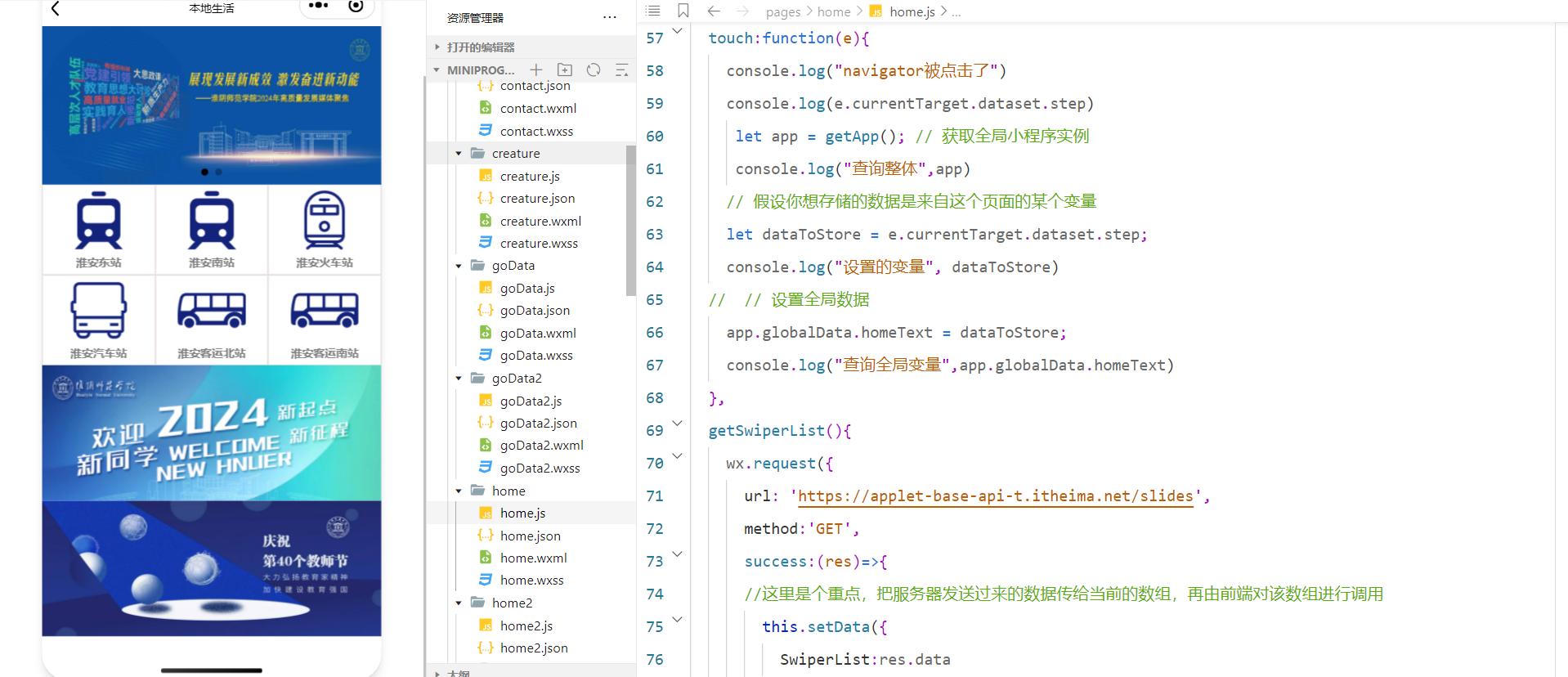
Task: Fold getSwiperList function at line 69
Action: [677, 424]
